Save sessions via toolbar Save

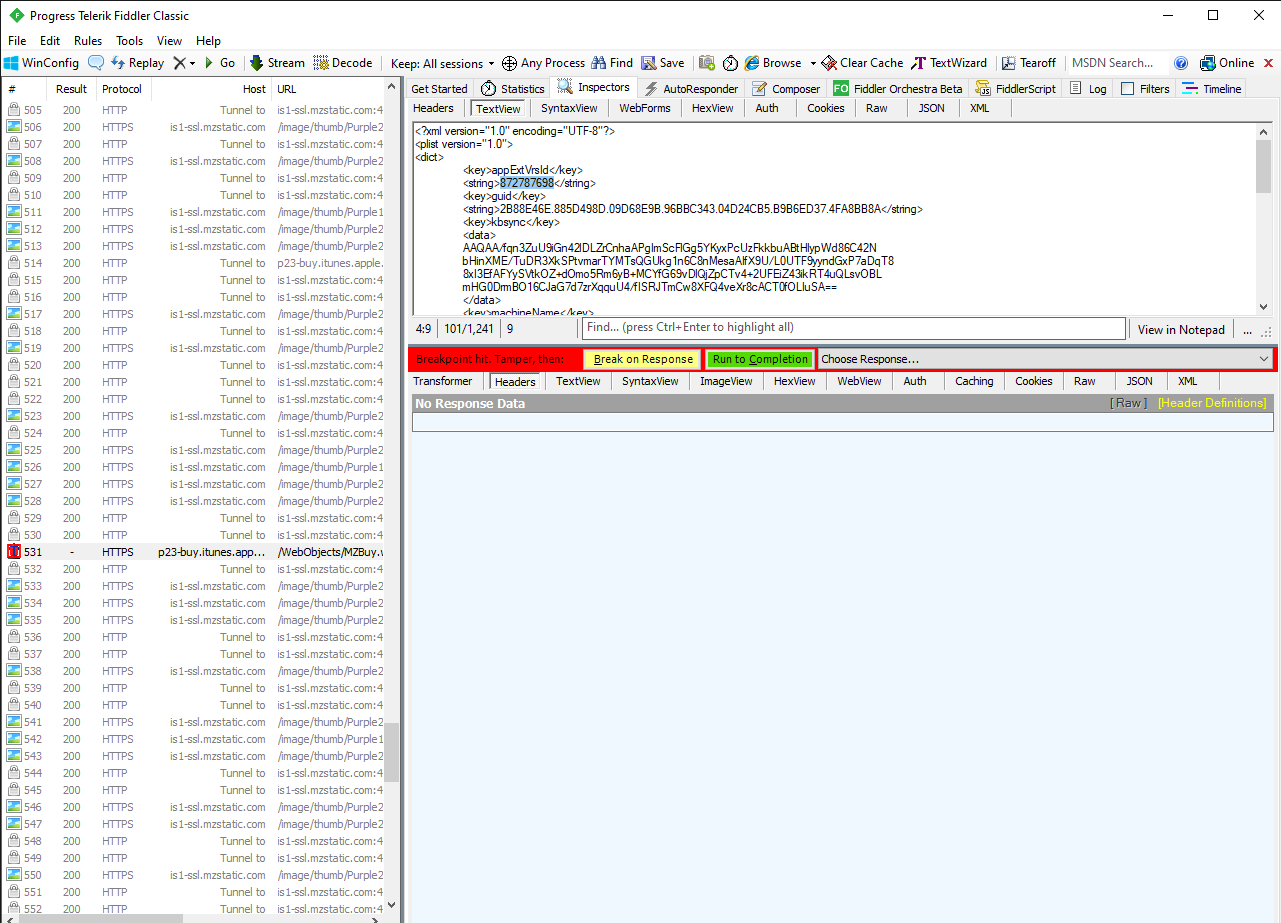point(663,63)
